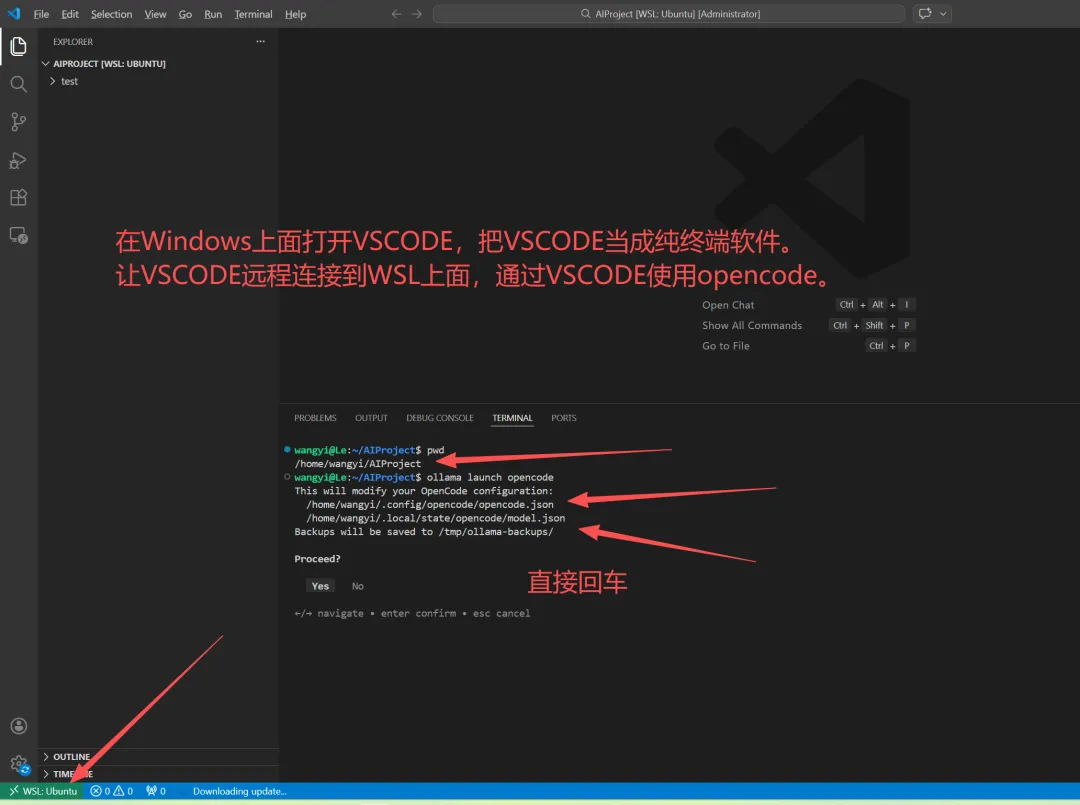This screenshot has width=1080, height=805.
Task: Select the TERMINAL tab
Action: tap(512, 418)
